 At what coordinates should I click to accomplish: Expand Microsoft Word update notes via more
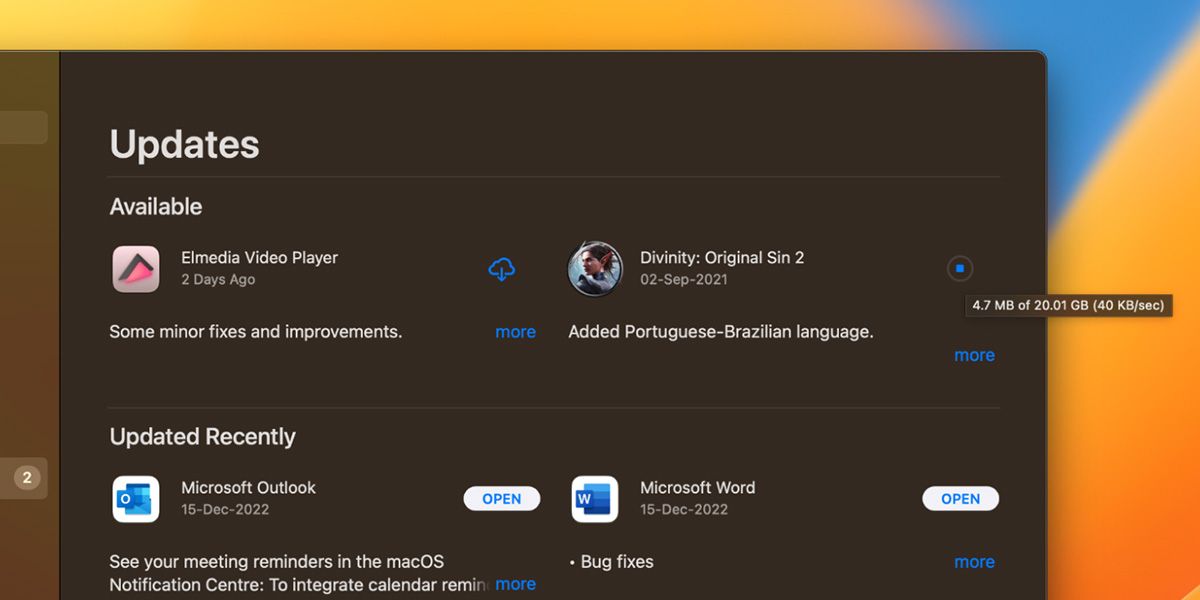tap(974, 561)
